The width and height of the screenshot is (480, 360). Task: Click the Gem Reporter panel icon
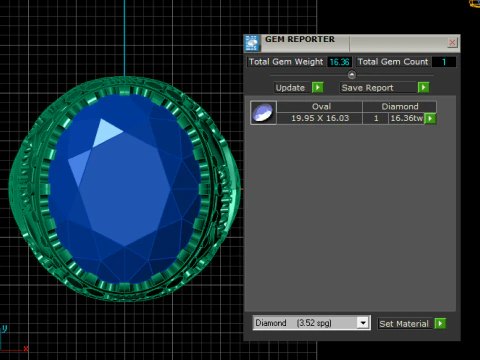[252, 43]
